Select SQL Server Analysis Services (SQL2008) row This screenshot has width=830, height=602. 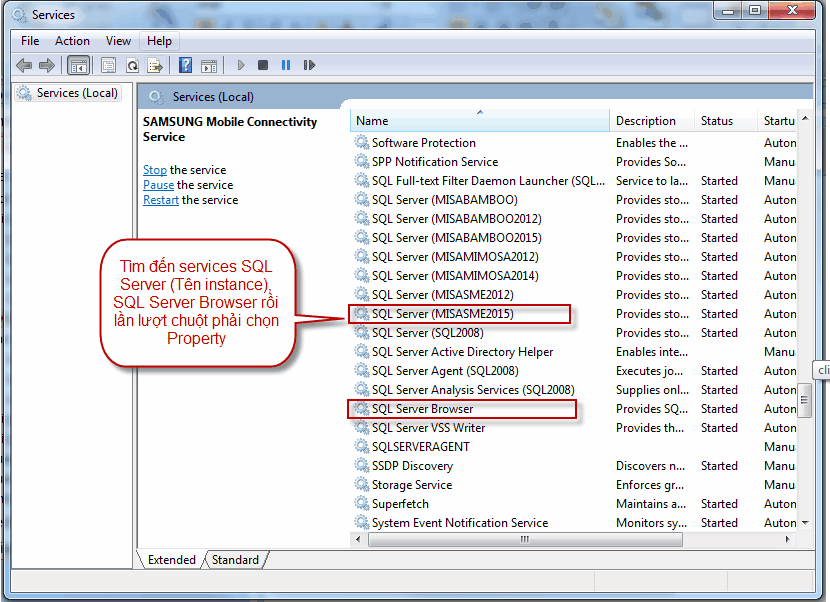[x=574, y=390]
